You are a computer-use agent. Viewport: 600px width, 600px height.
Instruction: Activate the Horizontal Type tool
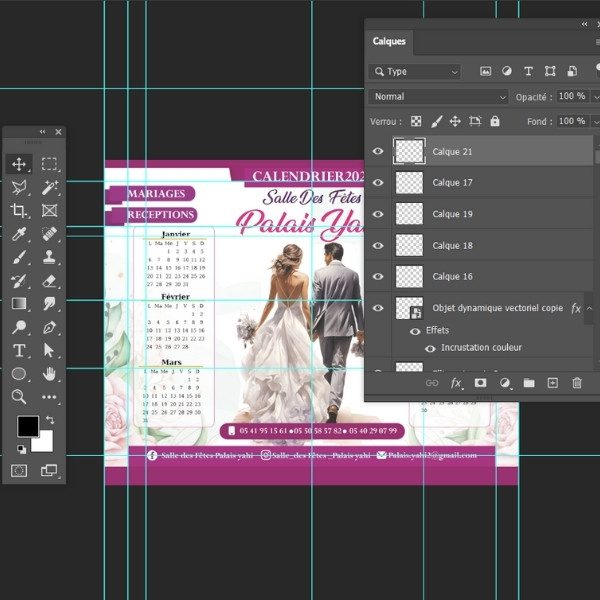coord(19,350)
